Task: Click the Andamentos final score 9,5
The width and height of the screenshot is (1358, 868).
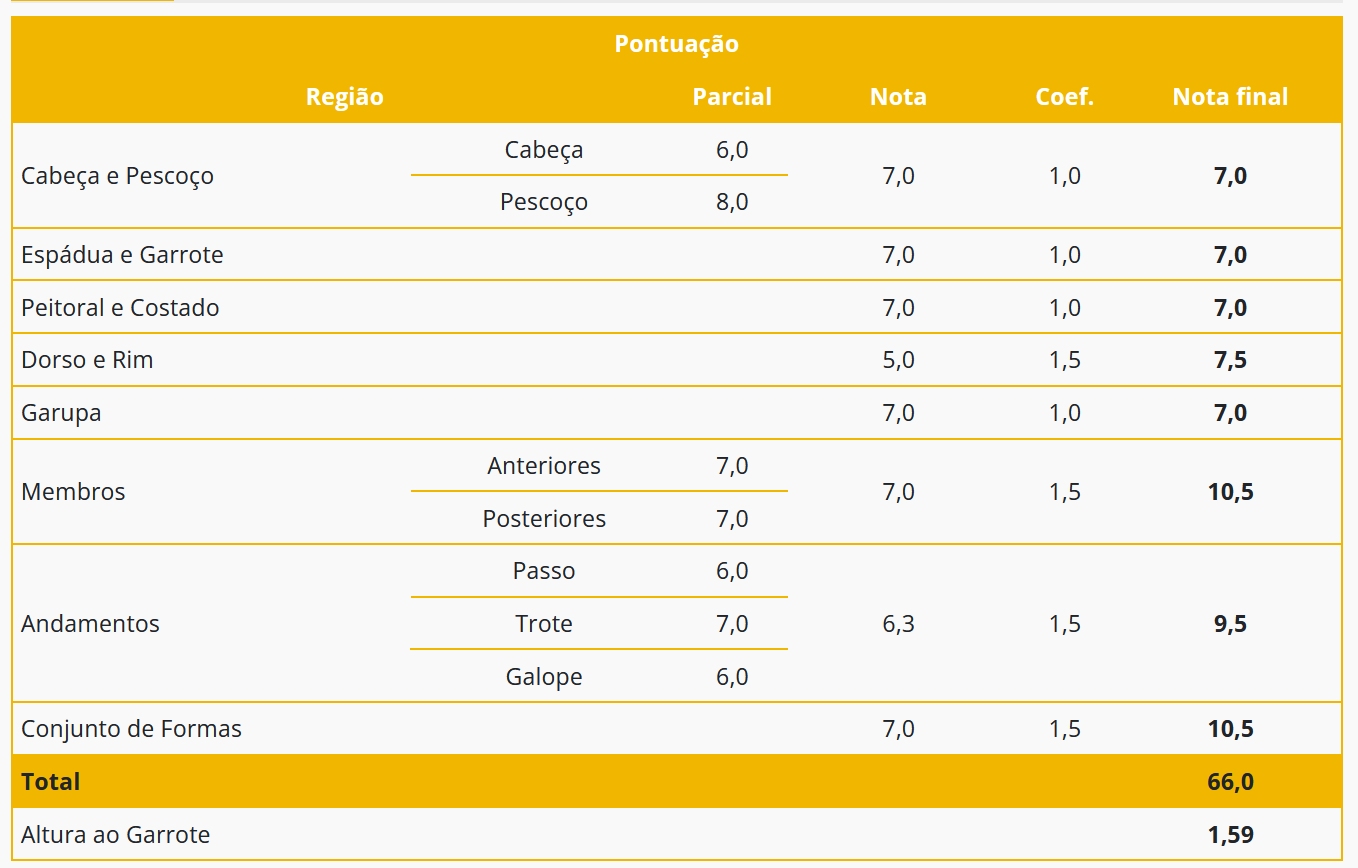Action: 1230,624
